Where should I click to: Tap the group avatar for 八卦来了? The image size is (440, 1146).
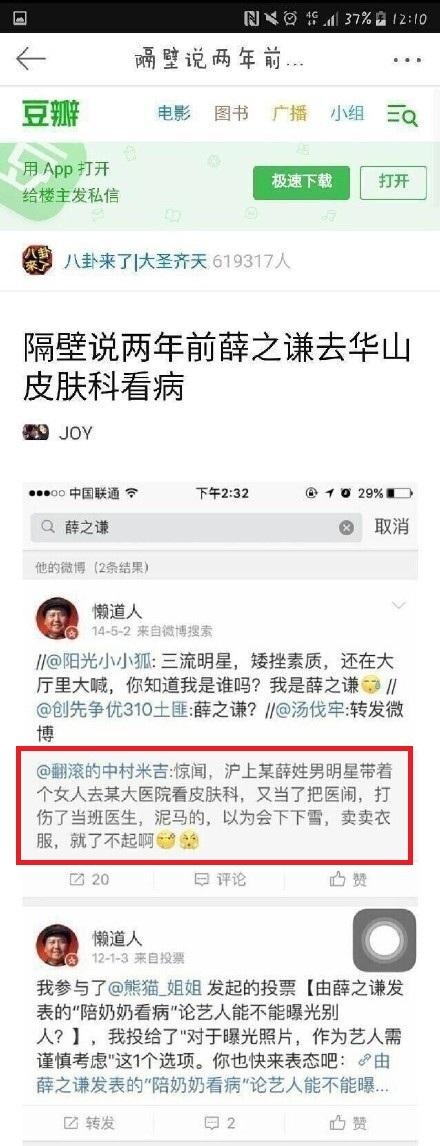[37, 260]
